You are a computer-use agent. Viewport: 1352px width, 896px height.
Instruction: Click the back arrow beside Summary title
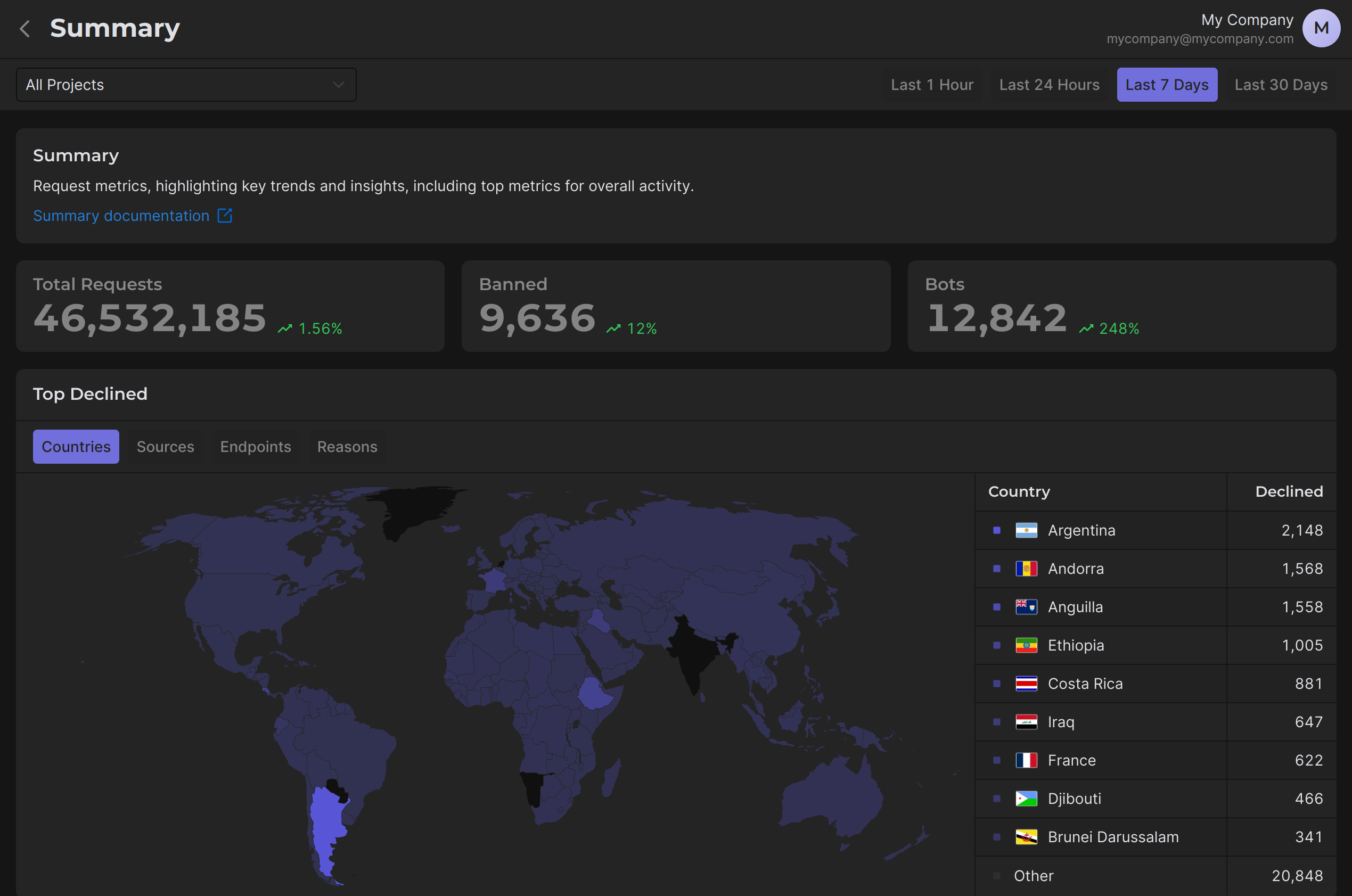[x=24, y=29]
